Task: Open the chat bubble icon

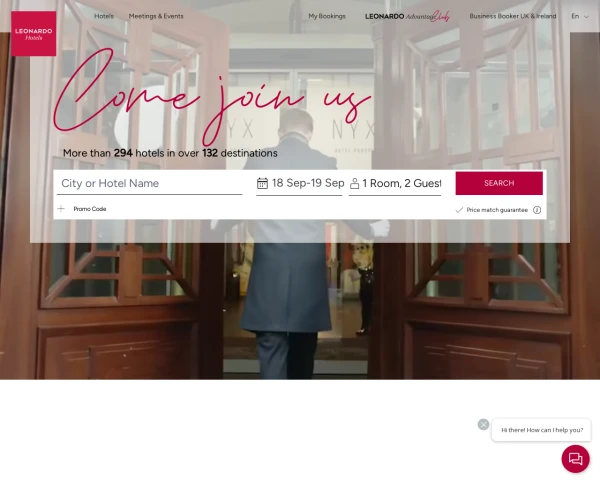Action: [575, 458]
